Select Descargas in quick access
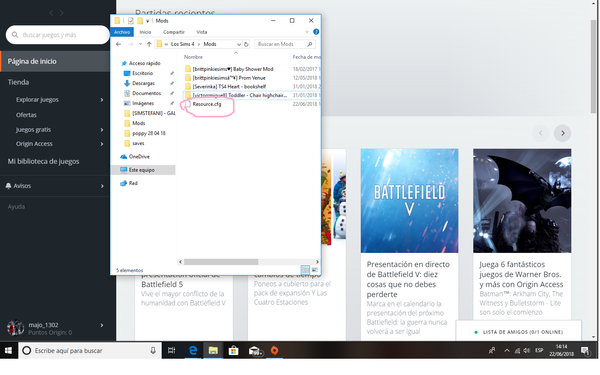 [143, 83]
